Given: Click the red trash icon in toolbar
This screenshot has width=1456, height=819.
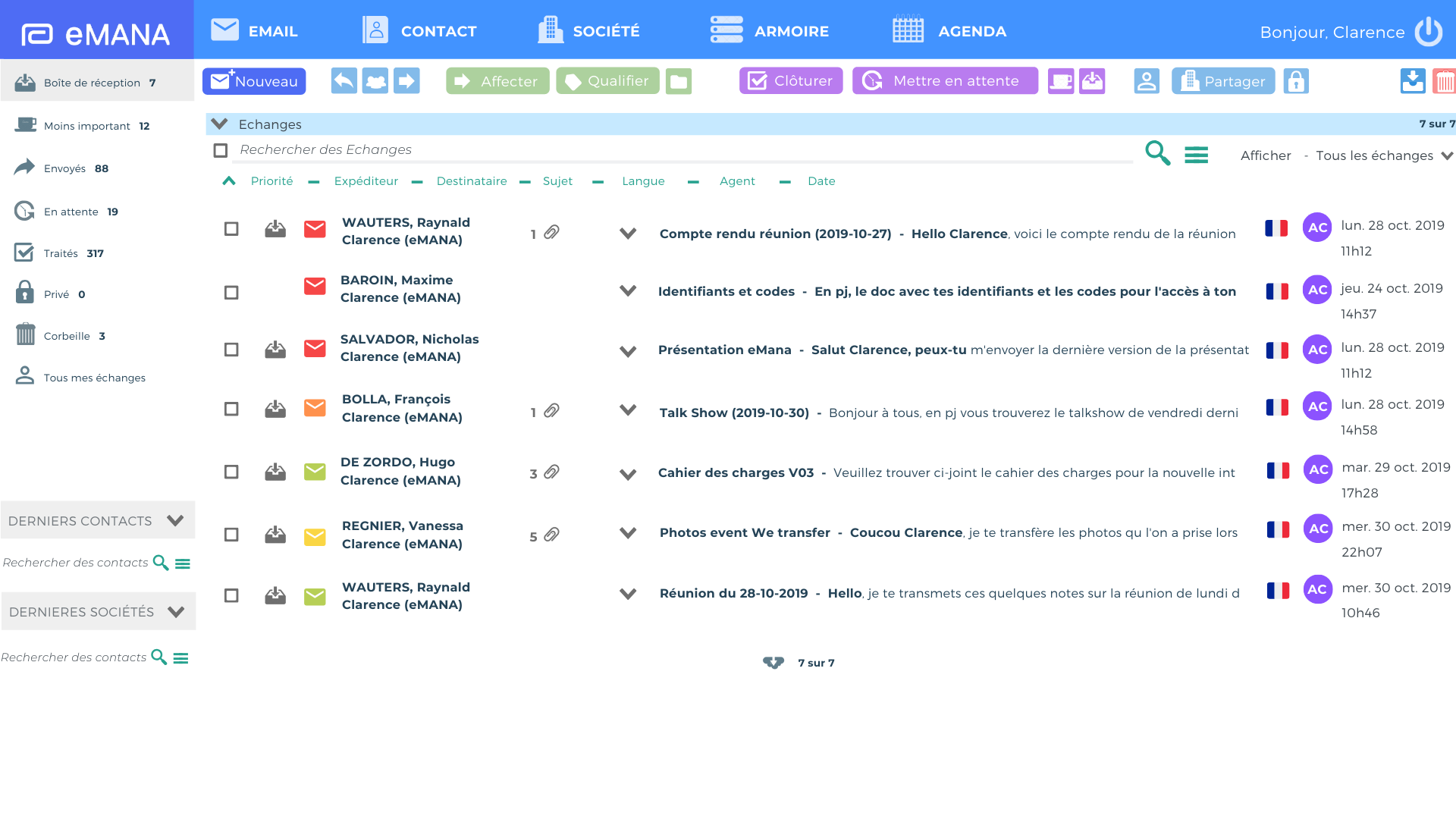Looking at the screenshot, I should point(1444,81).
